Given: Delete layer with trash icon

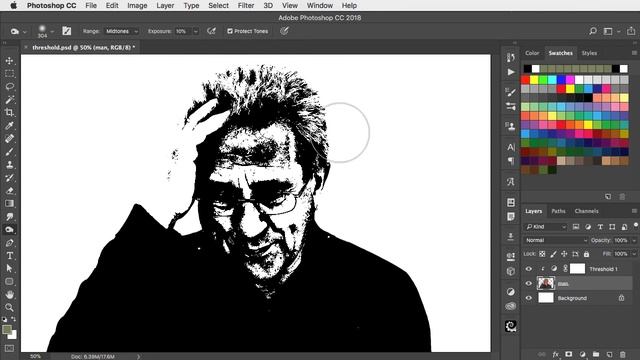Looking at the screenshot, I should point(622,354).
